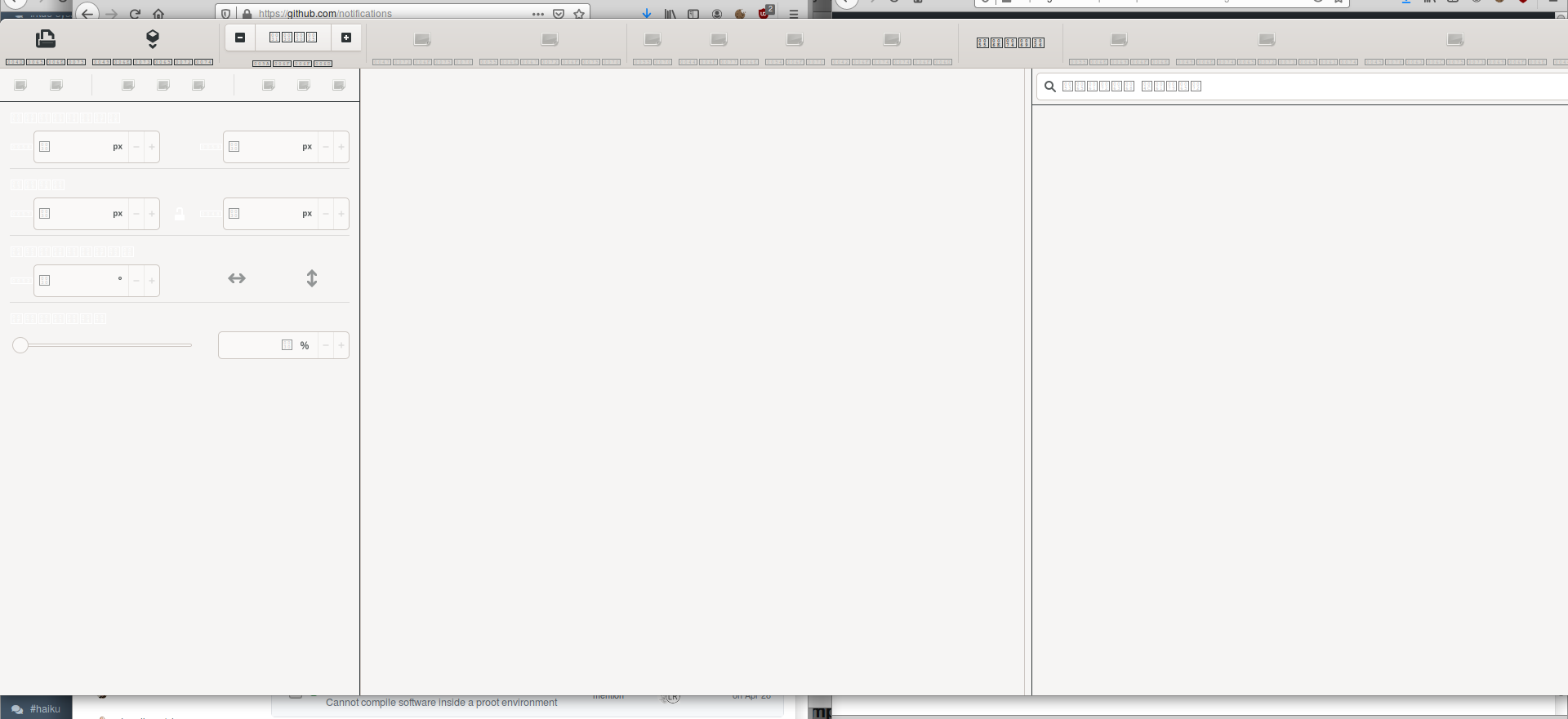Click the zoom minus button
Screen dimensions: 1568x719
tap(240, 38)
